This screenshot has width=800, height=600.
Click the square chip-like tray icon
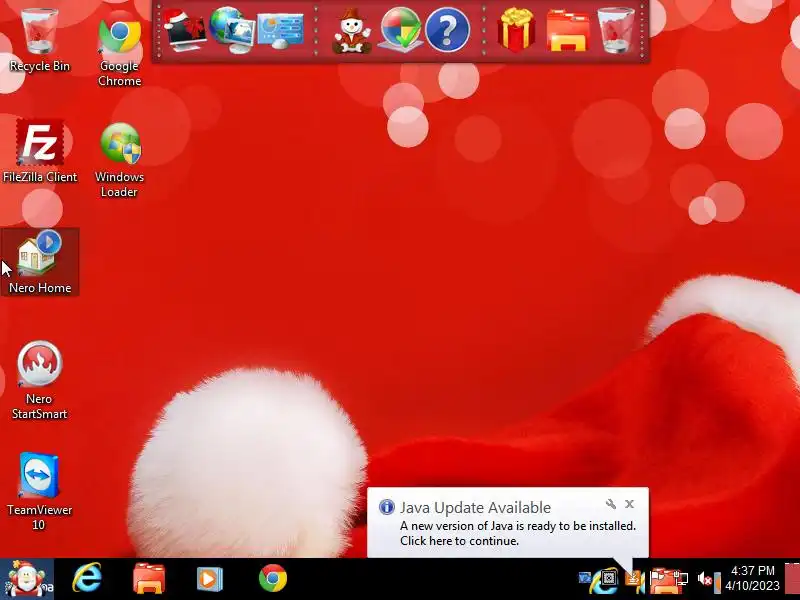coord(609,578)
